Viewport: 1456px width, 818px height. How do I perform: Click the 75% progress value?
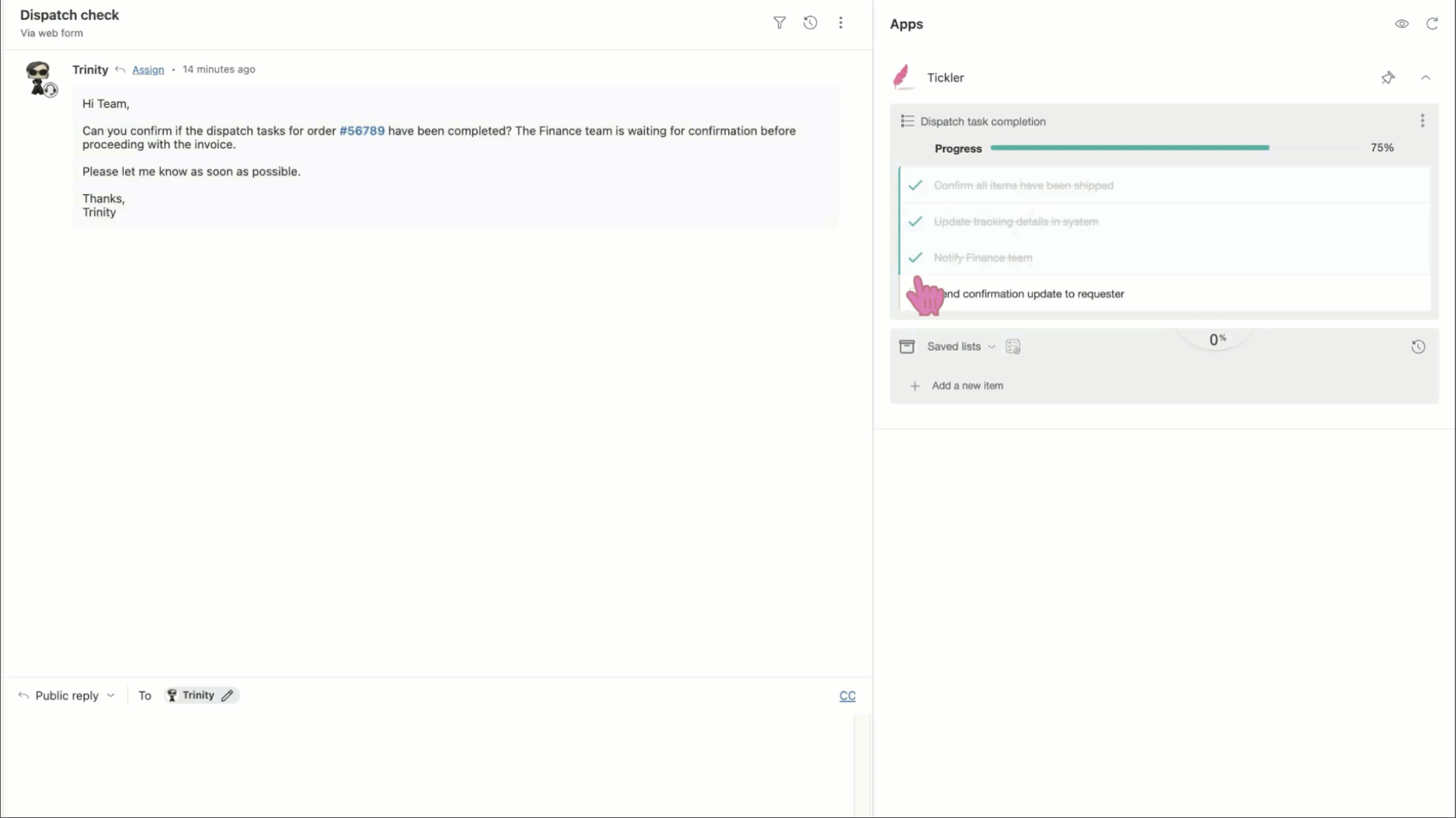tap(1382, 148)
